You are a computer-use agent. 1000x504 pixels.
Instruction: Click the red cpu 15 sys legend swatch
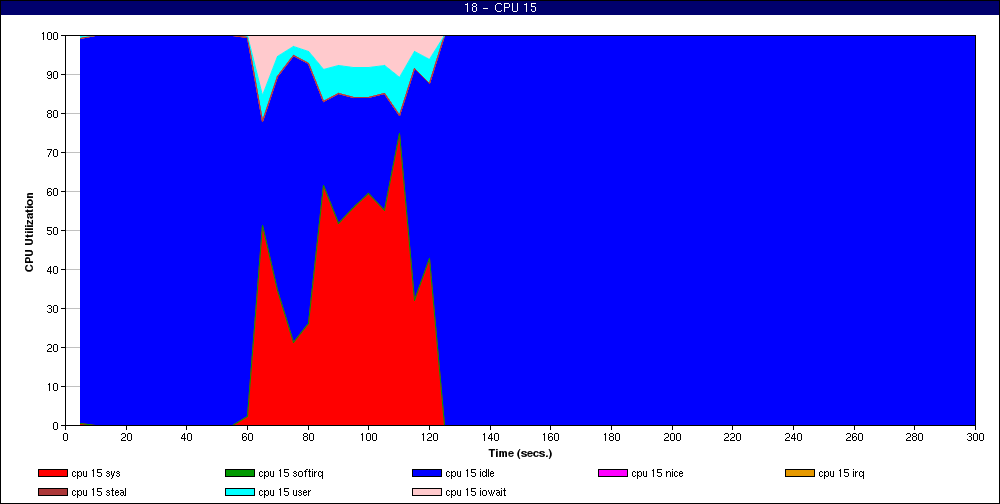coord(52,473)
